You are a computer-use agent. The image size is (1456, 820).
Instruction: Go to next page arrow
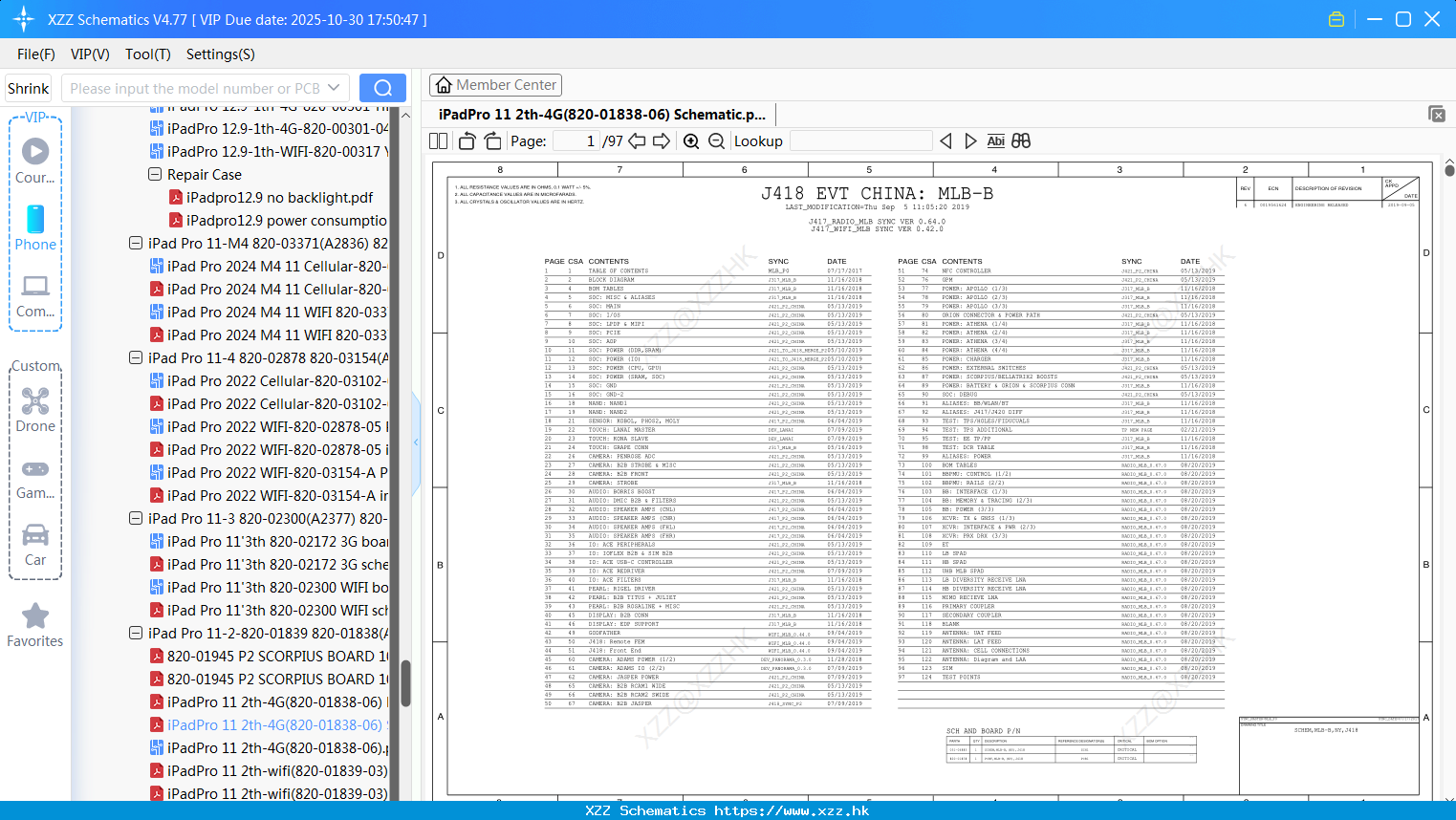coord(662,140)
